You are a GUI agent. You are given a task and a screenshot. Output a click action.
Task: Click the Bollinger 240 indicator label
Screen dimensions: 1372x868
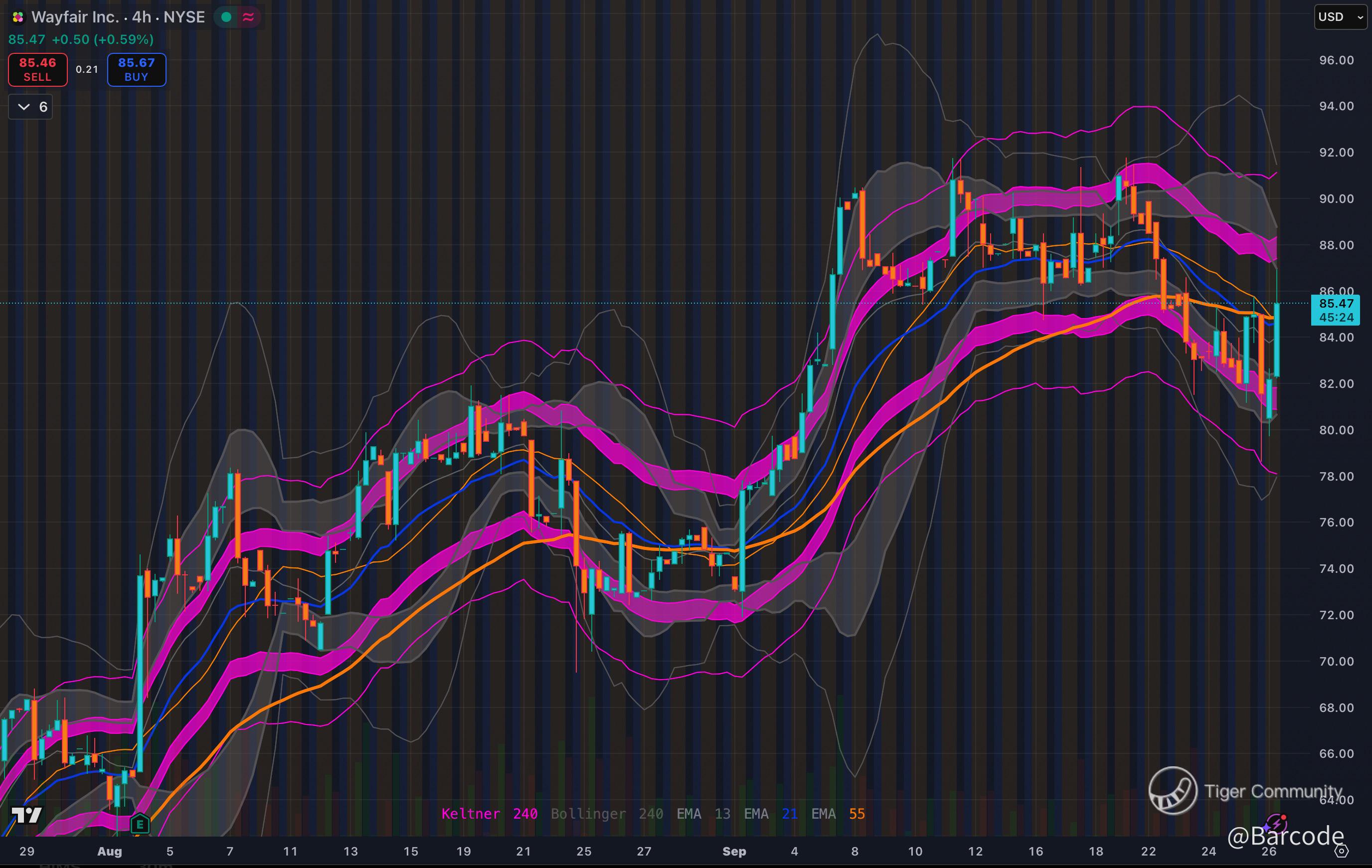pyautogui.click(x=606, y=814)
